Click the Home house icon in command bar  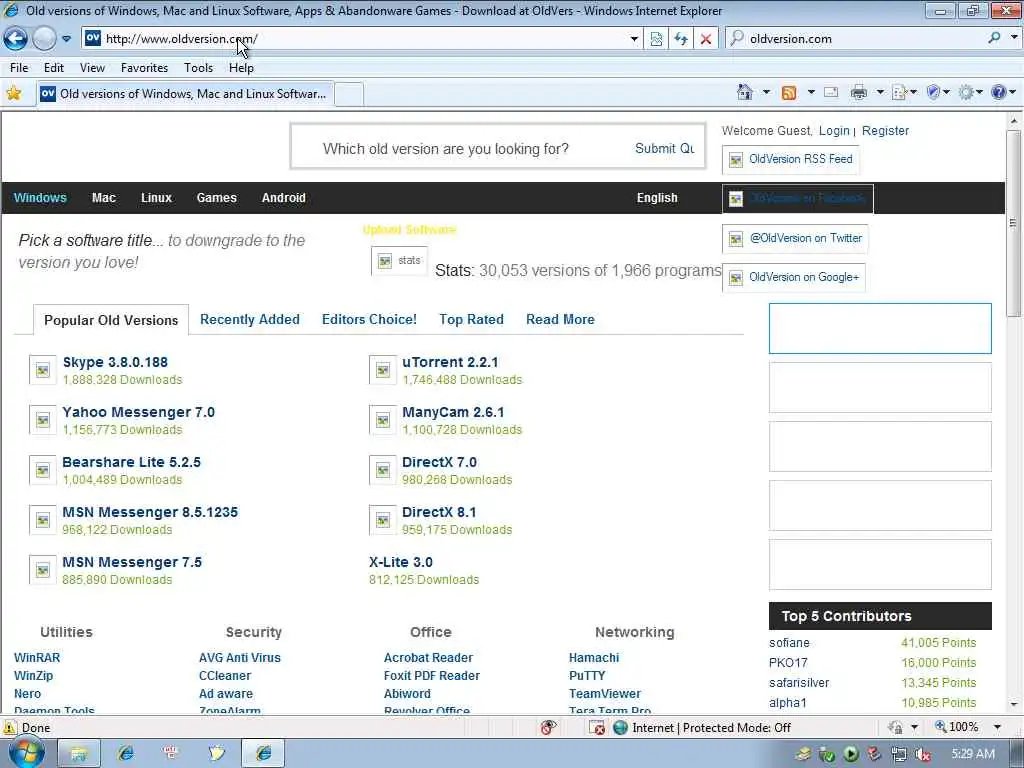(x=745, y=93)
